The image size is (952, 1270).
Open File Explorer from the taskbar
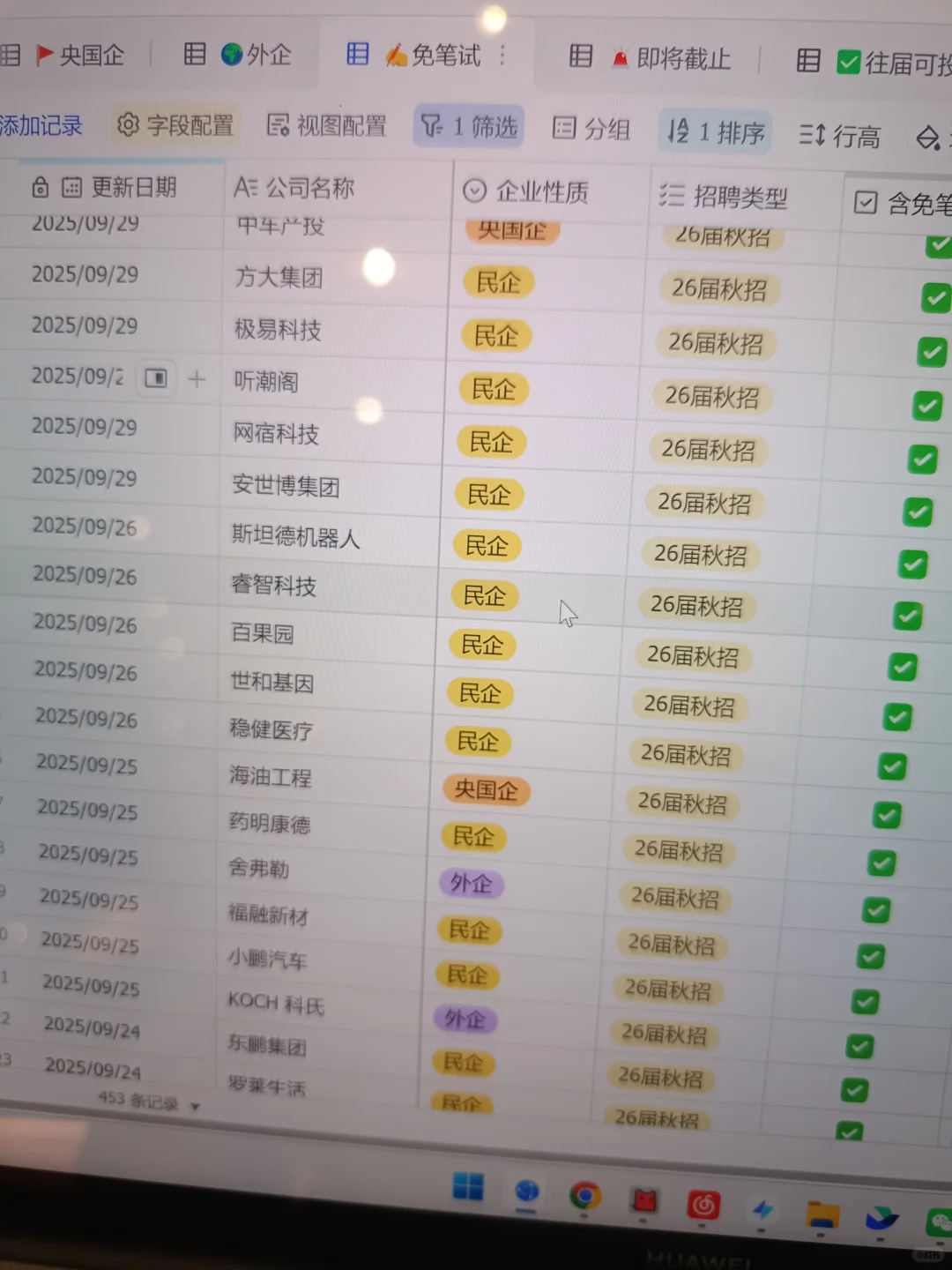(x=822, y=1214)
